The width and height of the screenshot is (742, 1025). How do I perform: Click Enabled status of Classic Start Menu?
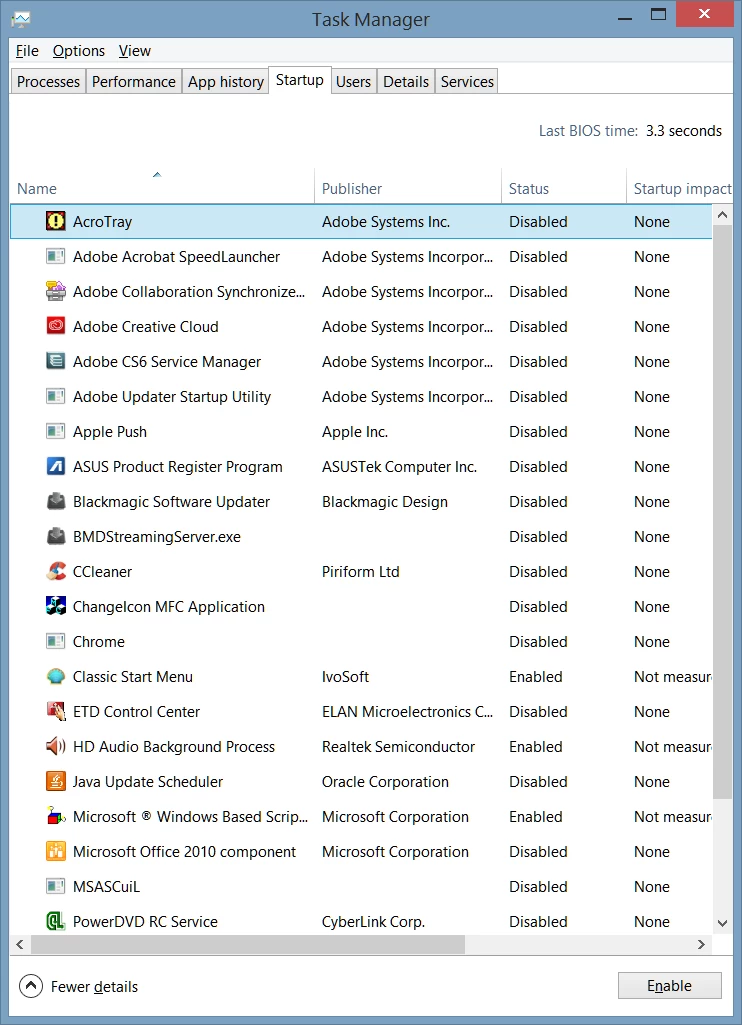[x=535, y=677]
